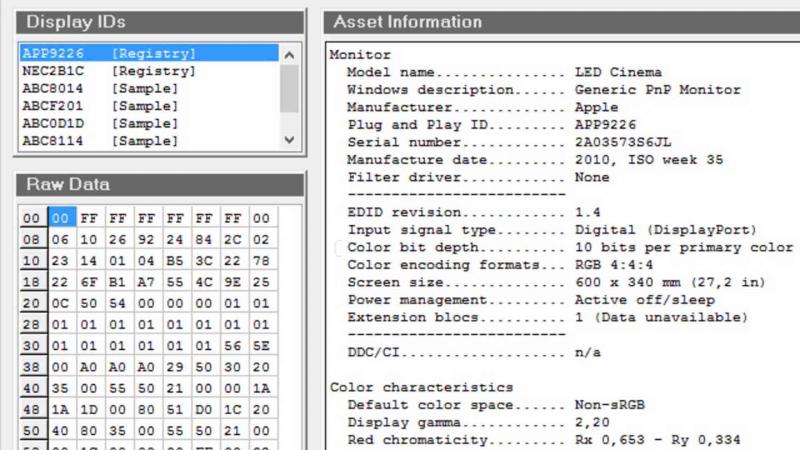The width and height of the screenshot is (800, 450).
Task: Click row header 40 in Raw Data
Action: tap(33, 388)
